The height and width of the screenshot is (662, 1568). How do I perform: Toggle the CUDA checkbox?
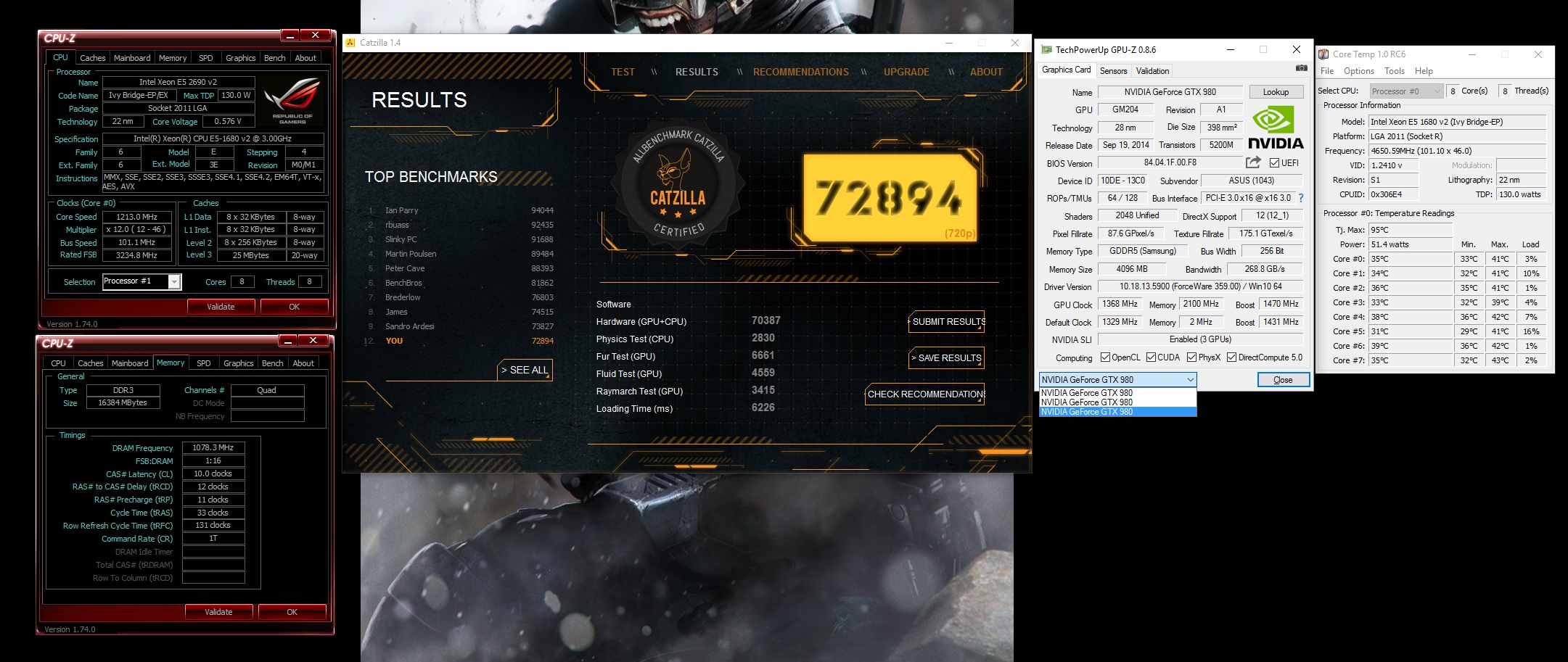(1151, 357)
